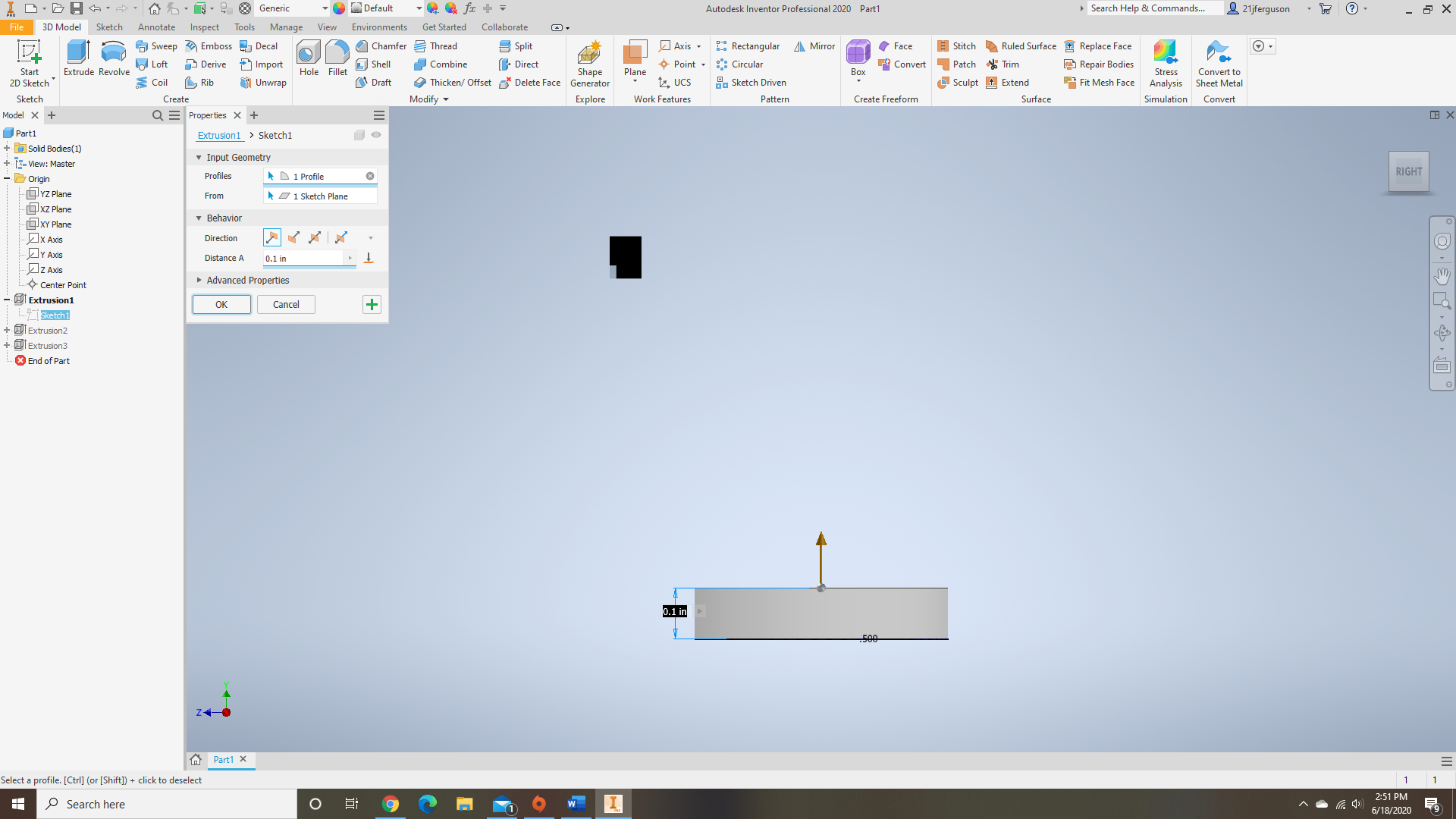Apply and create new extrusion
The height and width of the screenshot is (819, 1456).
tap(372, 305)
